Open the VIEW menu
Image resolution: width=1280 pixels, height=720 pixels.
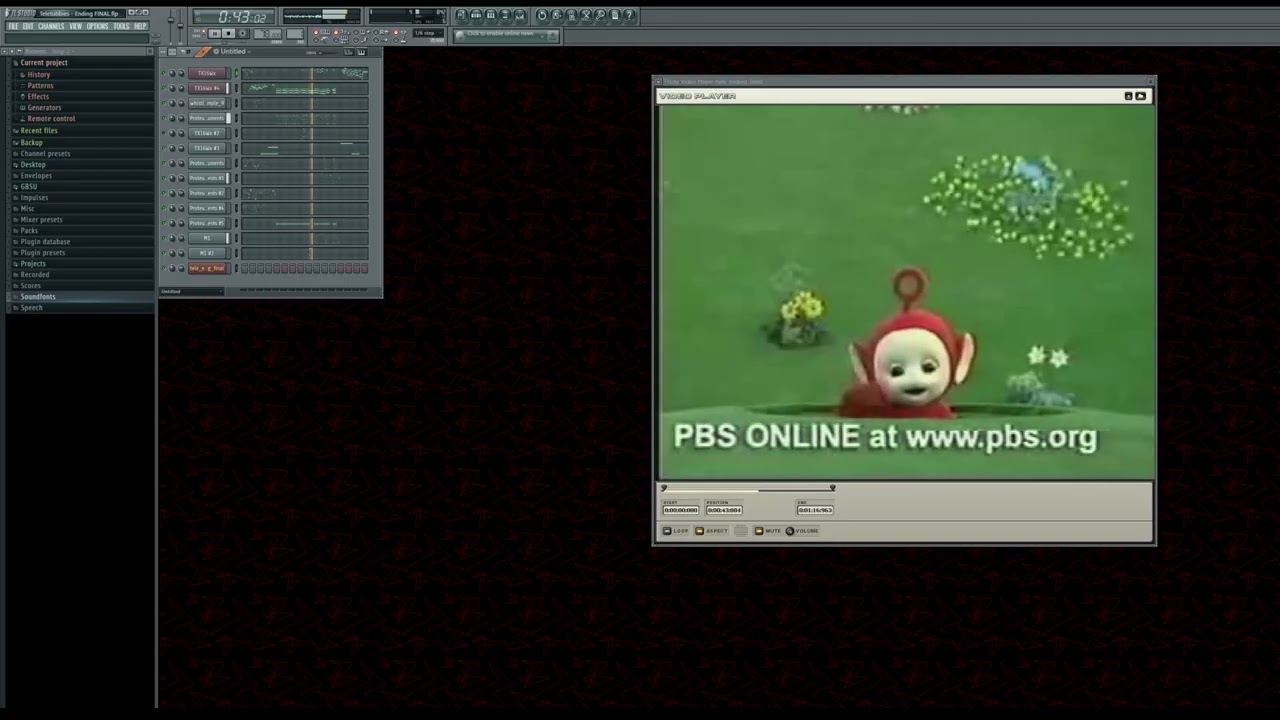[x=75, y=26]
